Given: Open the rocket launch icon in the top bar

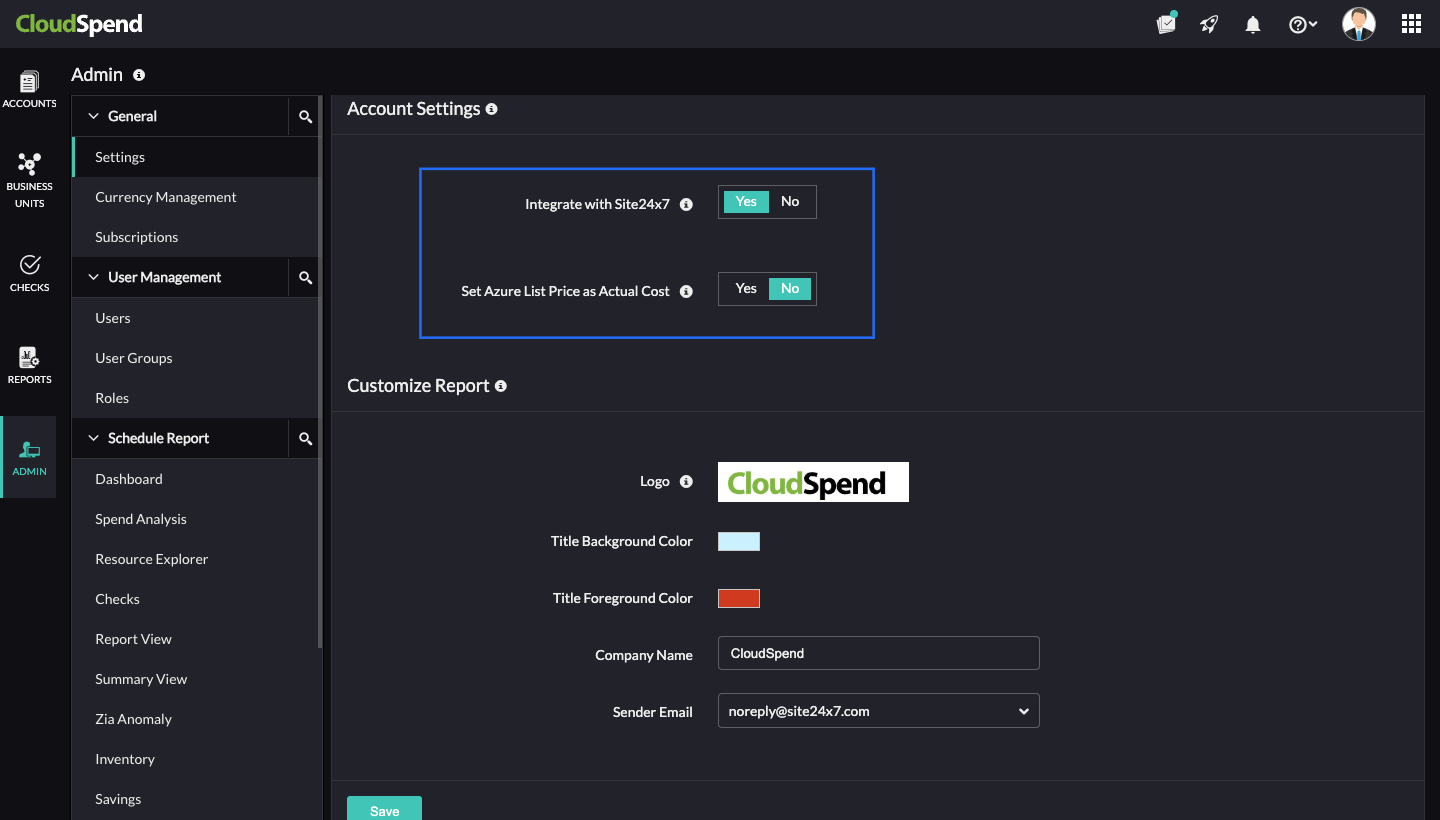Looking at the screenshot, I should point(1209,23).
